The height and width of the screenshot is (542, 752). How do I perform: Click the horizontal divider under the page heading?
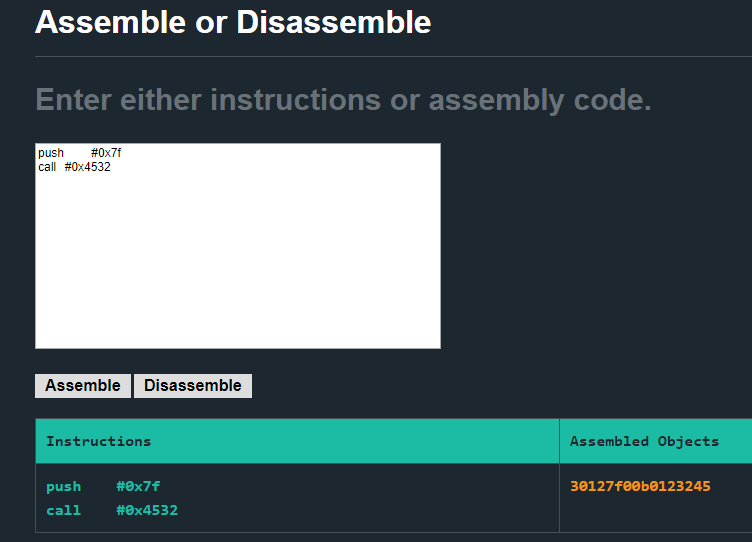point(393,57)
